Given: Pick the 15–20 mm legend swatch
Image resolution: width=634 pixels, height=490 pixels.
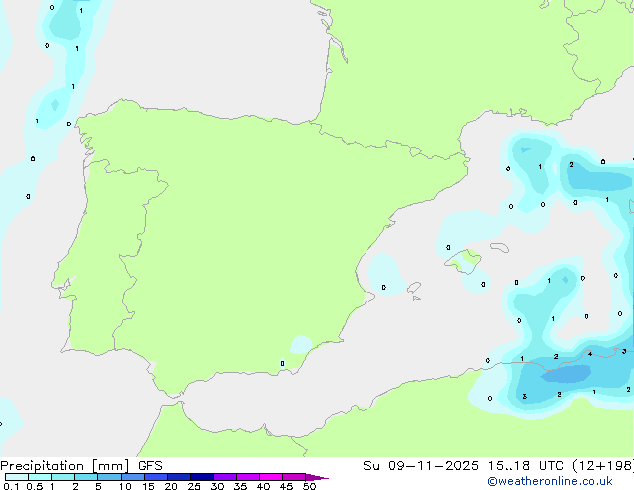Looking at the screenshot, I should (155, 477).
